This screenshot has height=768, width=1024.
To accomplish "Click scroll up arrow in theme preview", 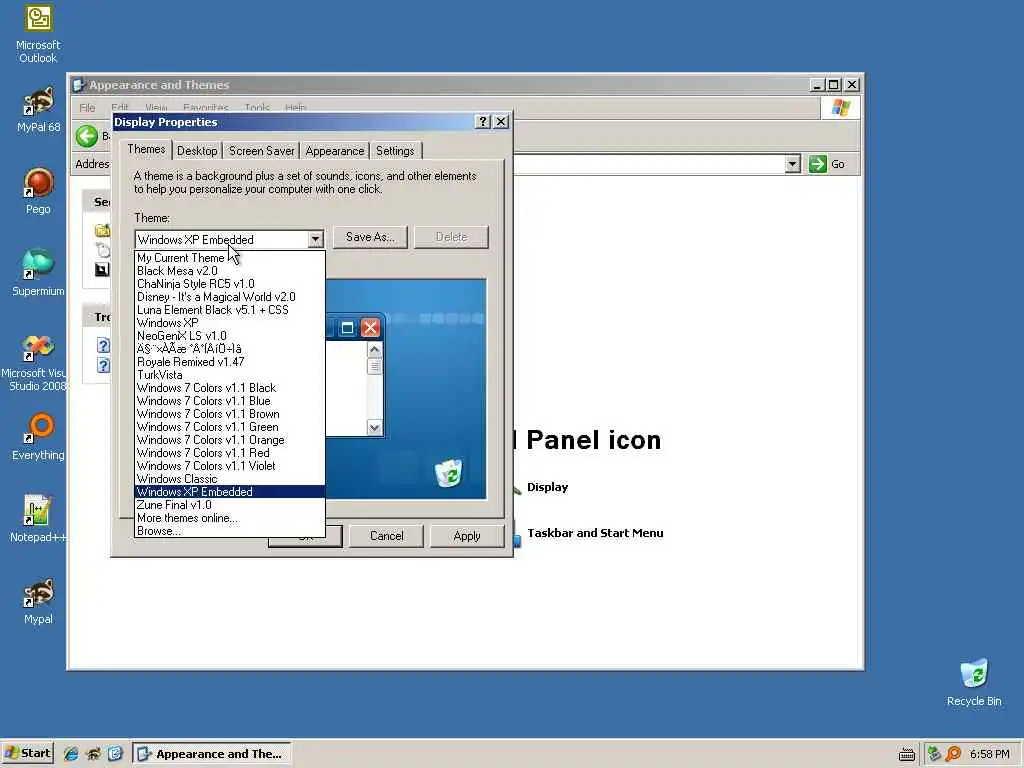I will (374, 349).
